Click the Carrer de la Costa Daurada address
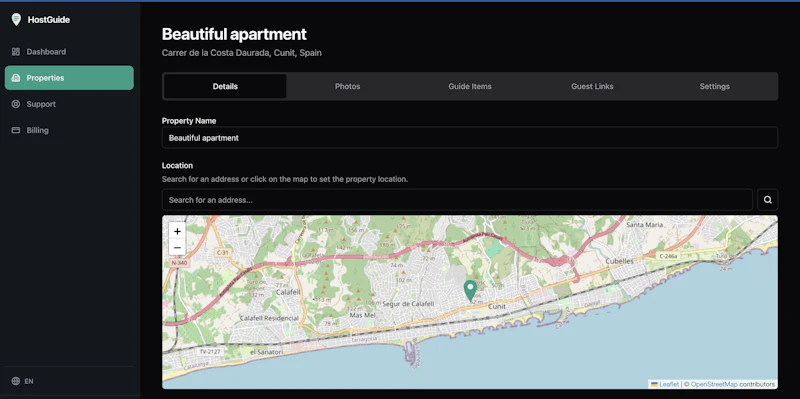 241,53
